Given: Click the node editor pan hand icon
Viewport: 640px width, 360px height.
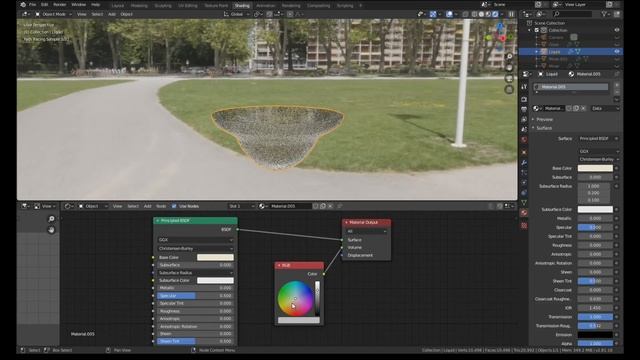Looking at the screenshot, I should coord(51,230).
